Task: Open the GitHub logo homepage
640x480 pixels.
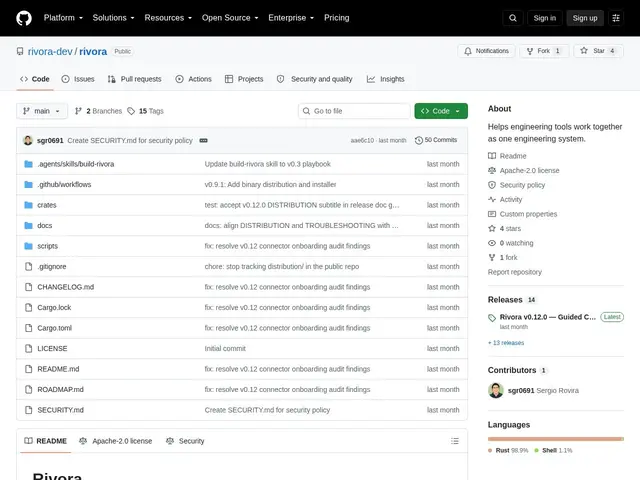Action: click(24, 18)
